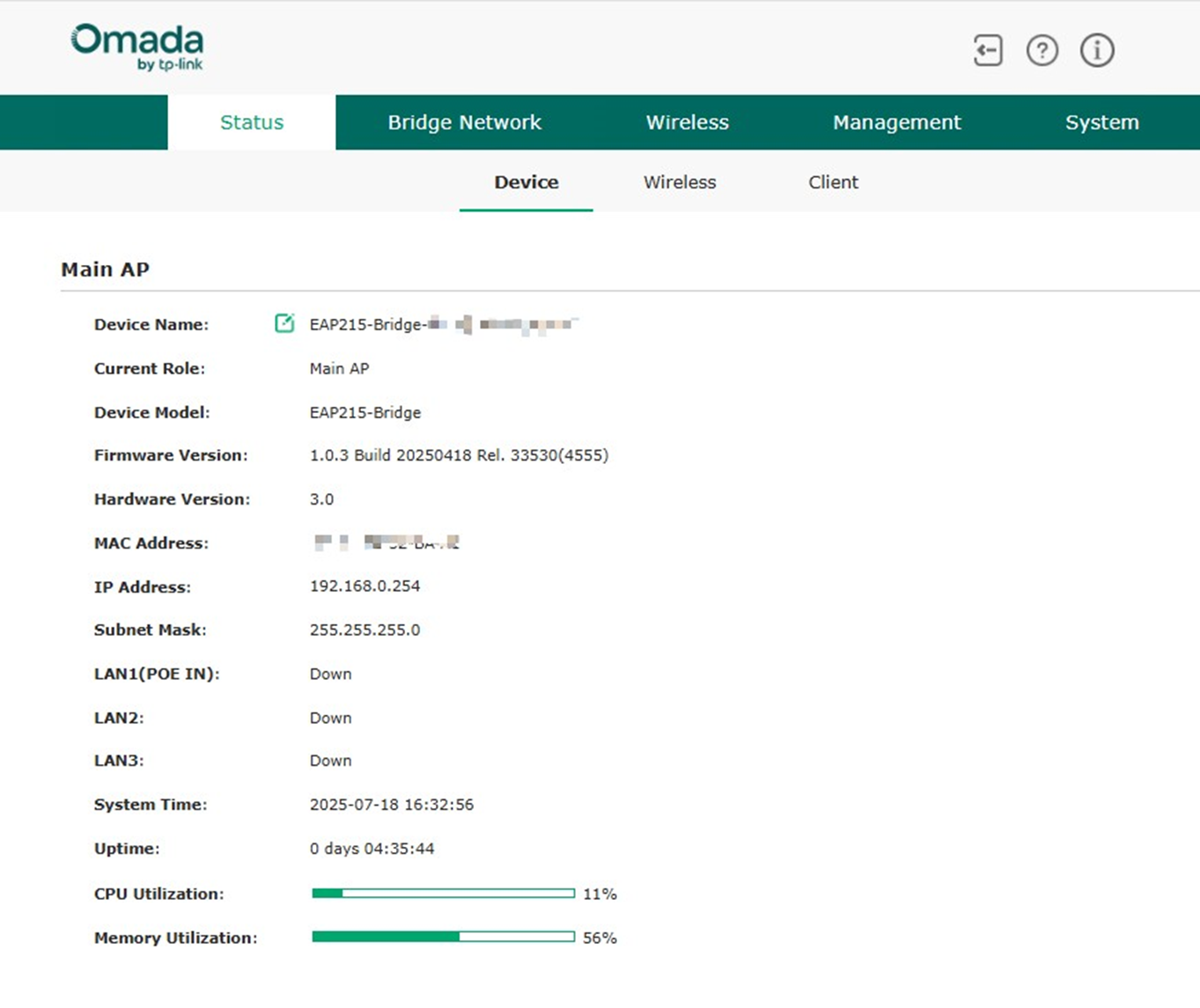Click the LAN1(POE IN) Down status
1200x1008 pixels.
coord(330,674)
